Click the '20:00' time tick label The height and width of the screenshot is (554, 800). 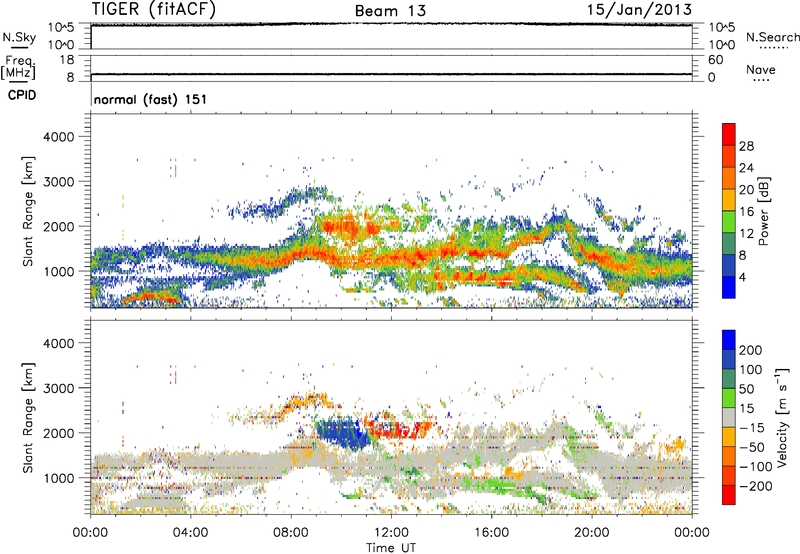(x=591, y=533)
